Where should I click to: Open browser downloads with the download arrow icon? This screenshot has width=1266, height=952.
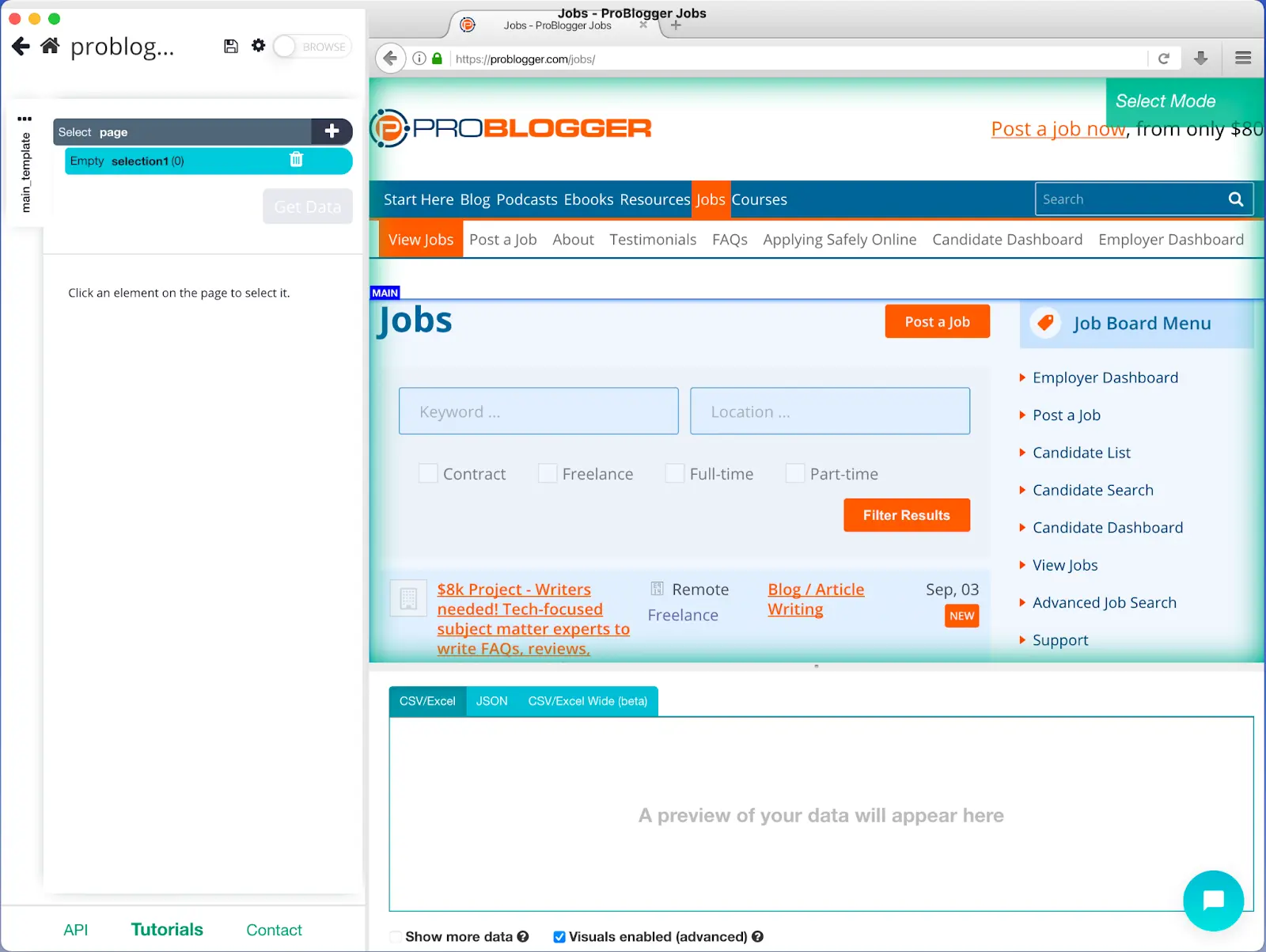point(1201,58)
